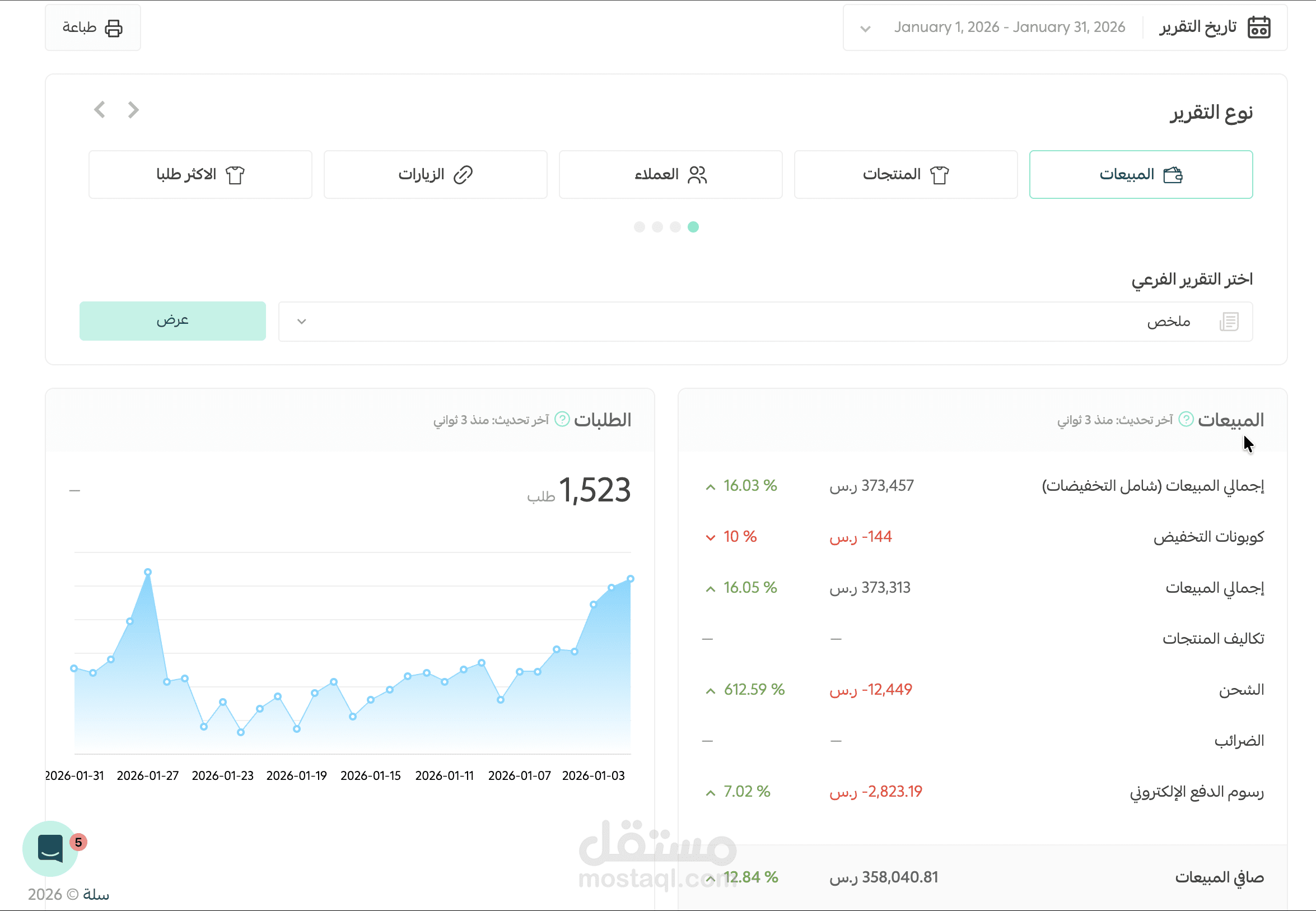Click the payment fees value -2,823.19 ر.س

tap(876, 792)
